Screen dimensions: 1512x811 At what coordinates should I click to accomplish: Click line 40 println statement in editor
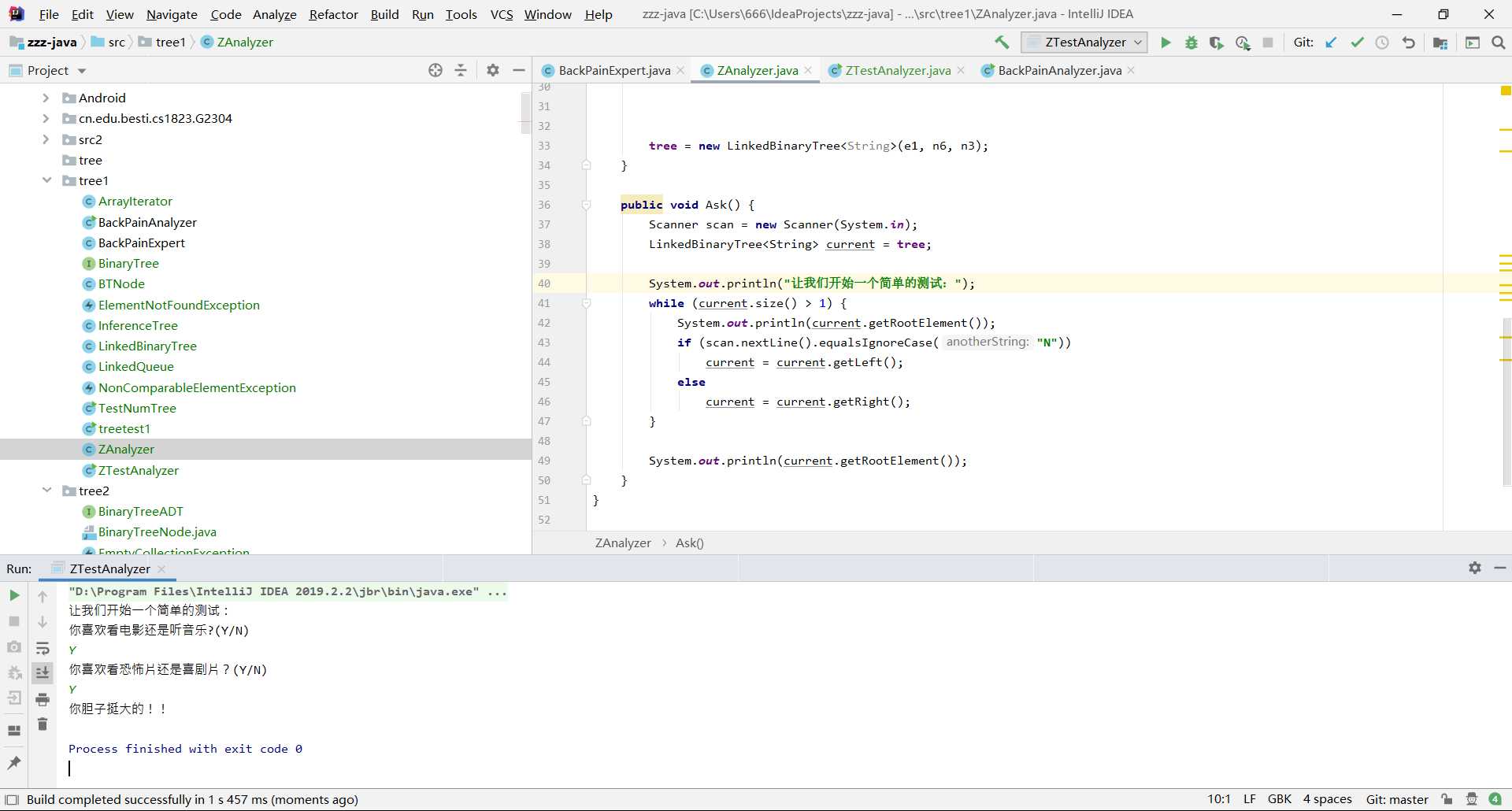(811, 283)
